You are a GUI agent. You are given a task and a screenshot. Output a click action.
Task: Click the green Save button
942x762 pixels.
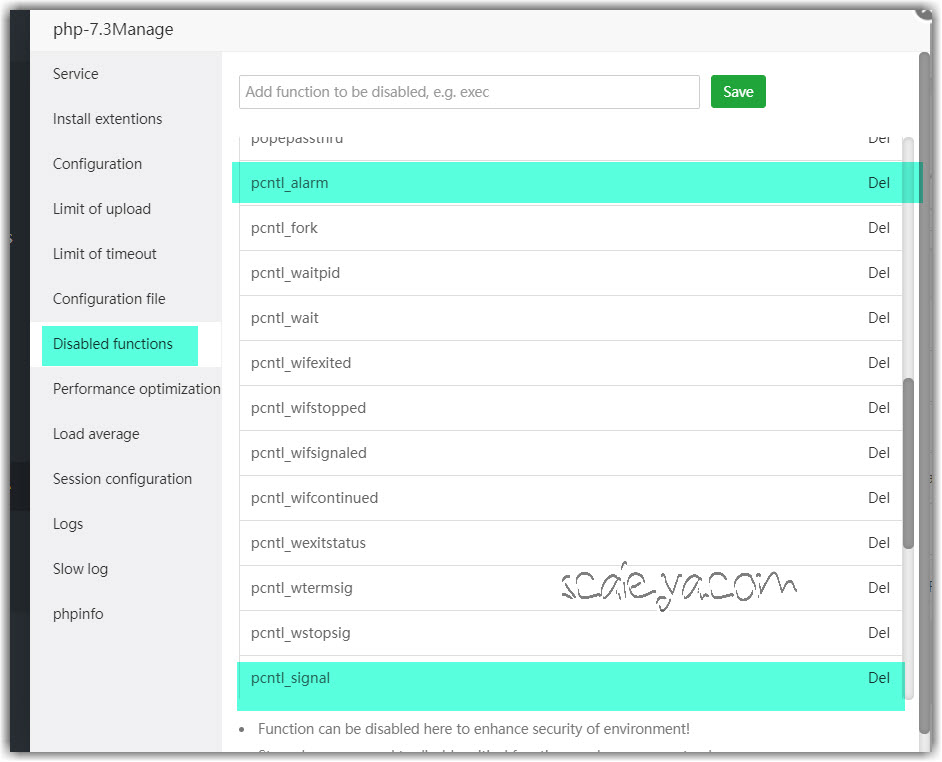click(x=738, y=92)
